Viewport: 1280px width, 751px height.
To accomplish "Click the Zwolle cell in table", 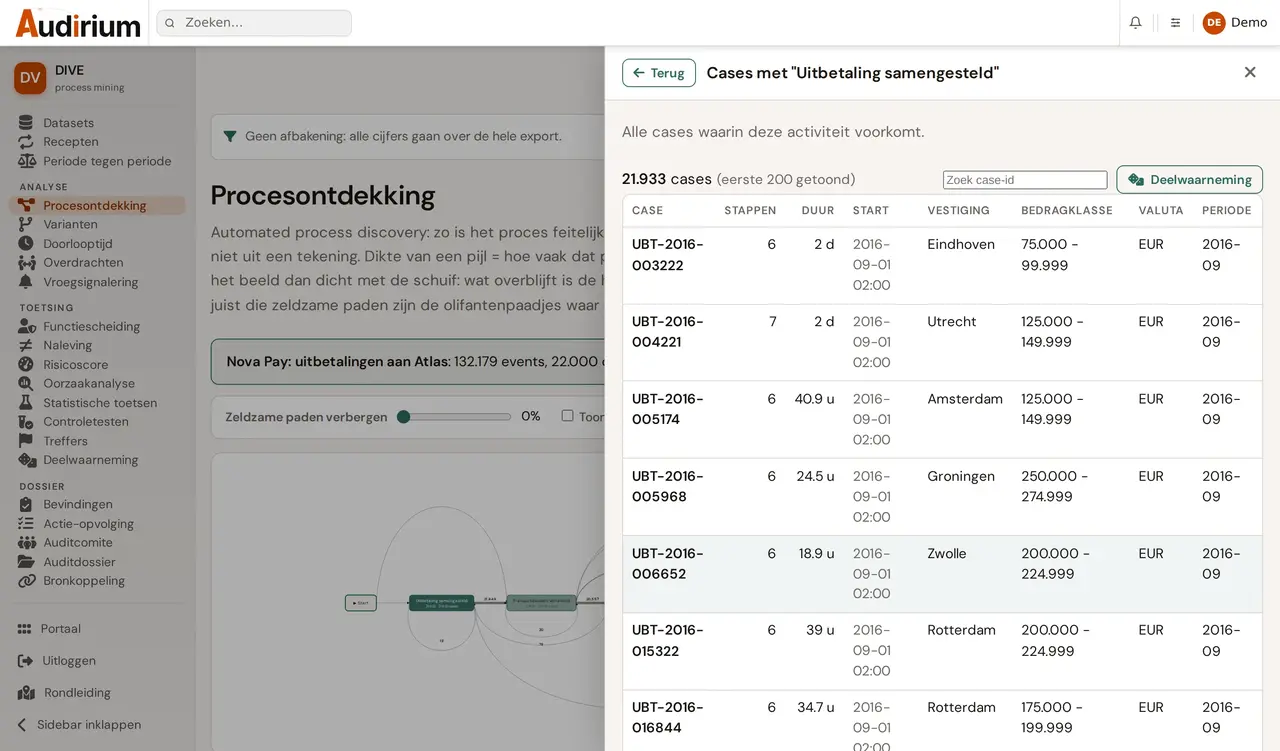I will (x=946, y=554).
